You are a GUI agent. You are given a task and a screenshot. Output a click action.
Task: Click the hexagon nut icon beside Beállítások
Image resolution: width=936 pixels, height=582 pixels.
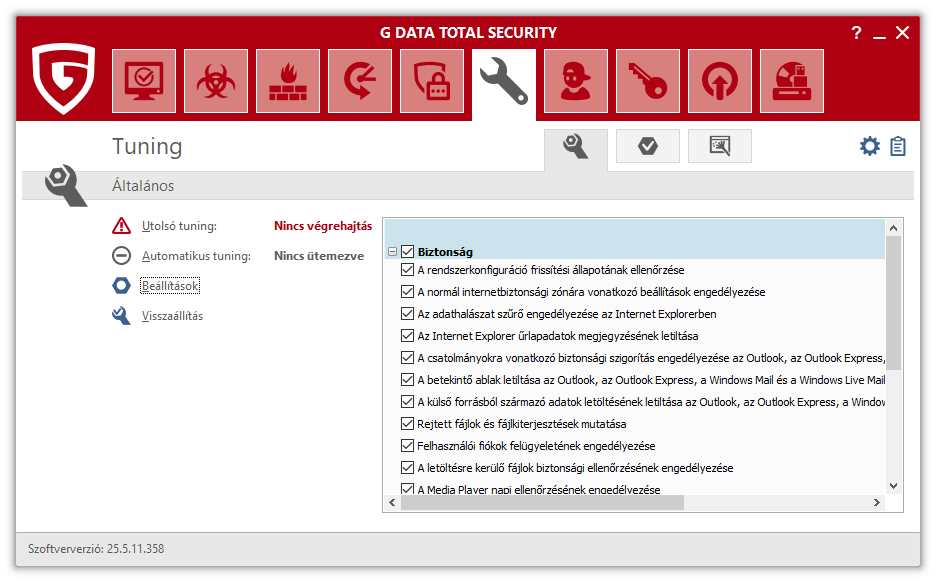[x=121, y=285]
